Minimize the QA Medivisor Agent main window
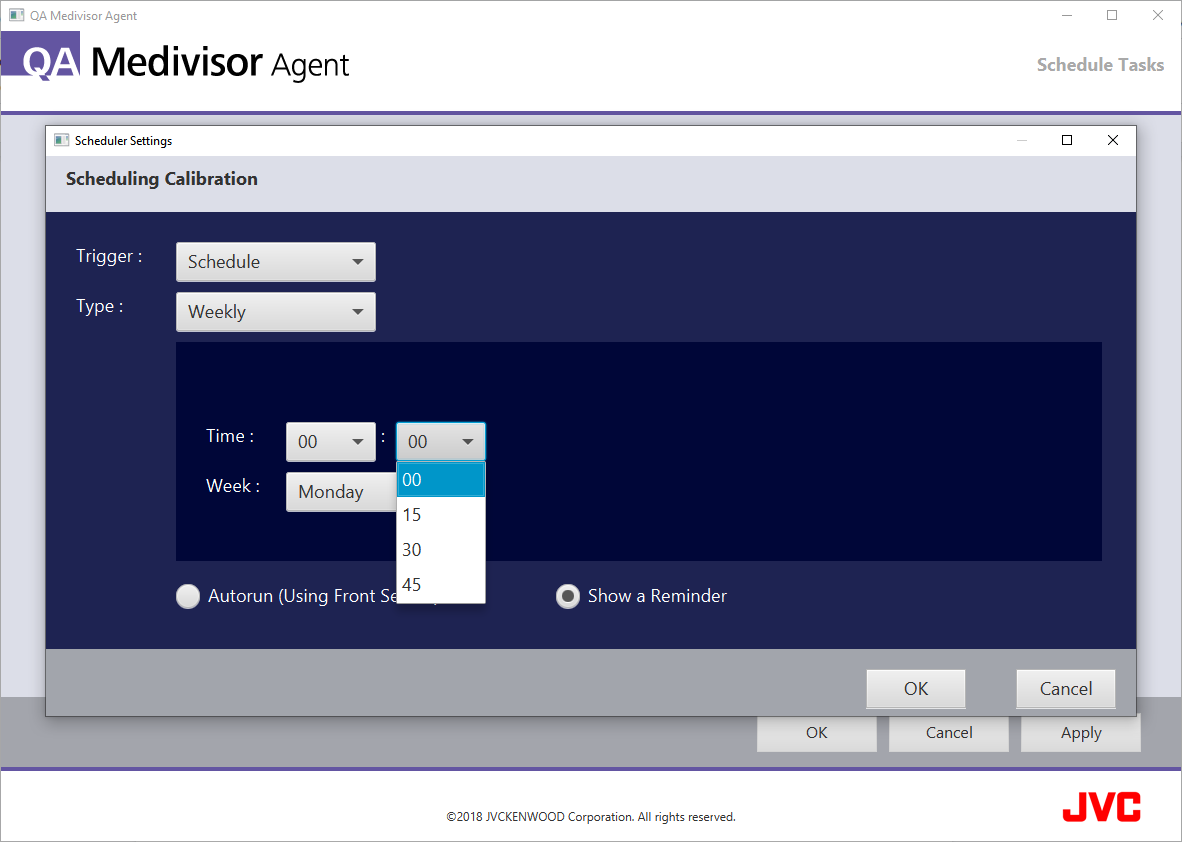Image resolution: width=1182 pixels, height=842 pixels. (x=1067, y=15)
